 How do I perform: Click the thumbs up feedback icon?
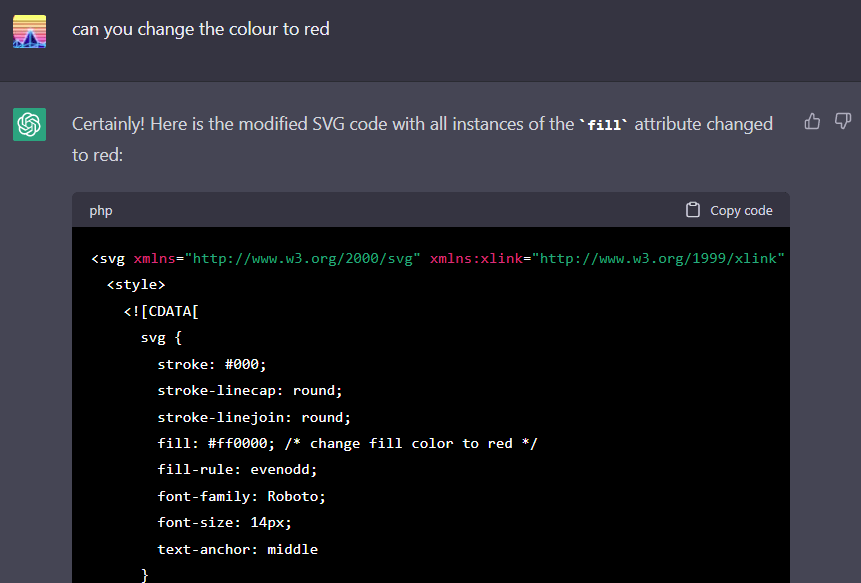[x=812, y=121]
